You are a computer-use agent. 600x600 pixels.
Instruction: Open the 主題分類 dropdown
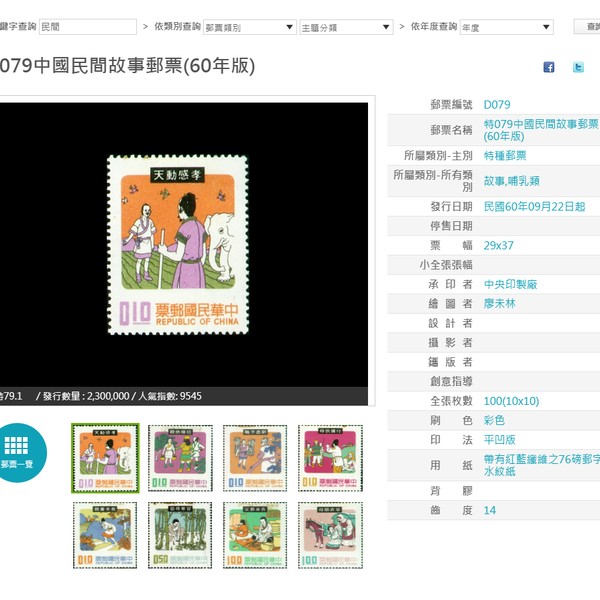(346, 27)
